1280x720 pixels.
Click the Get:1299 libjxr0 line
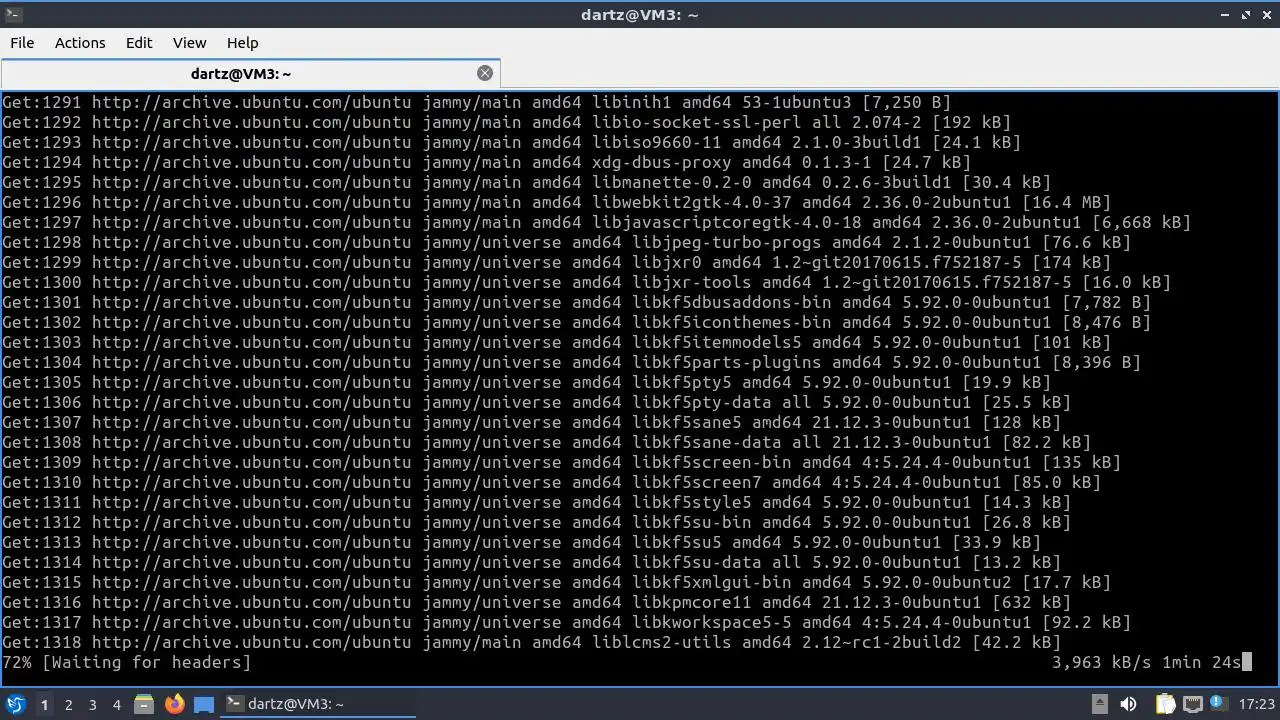pos(556,262)
